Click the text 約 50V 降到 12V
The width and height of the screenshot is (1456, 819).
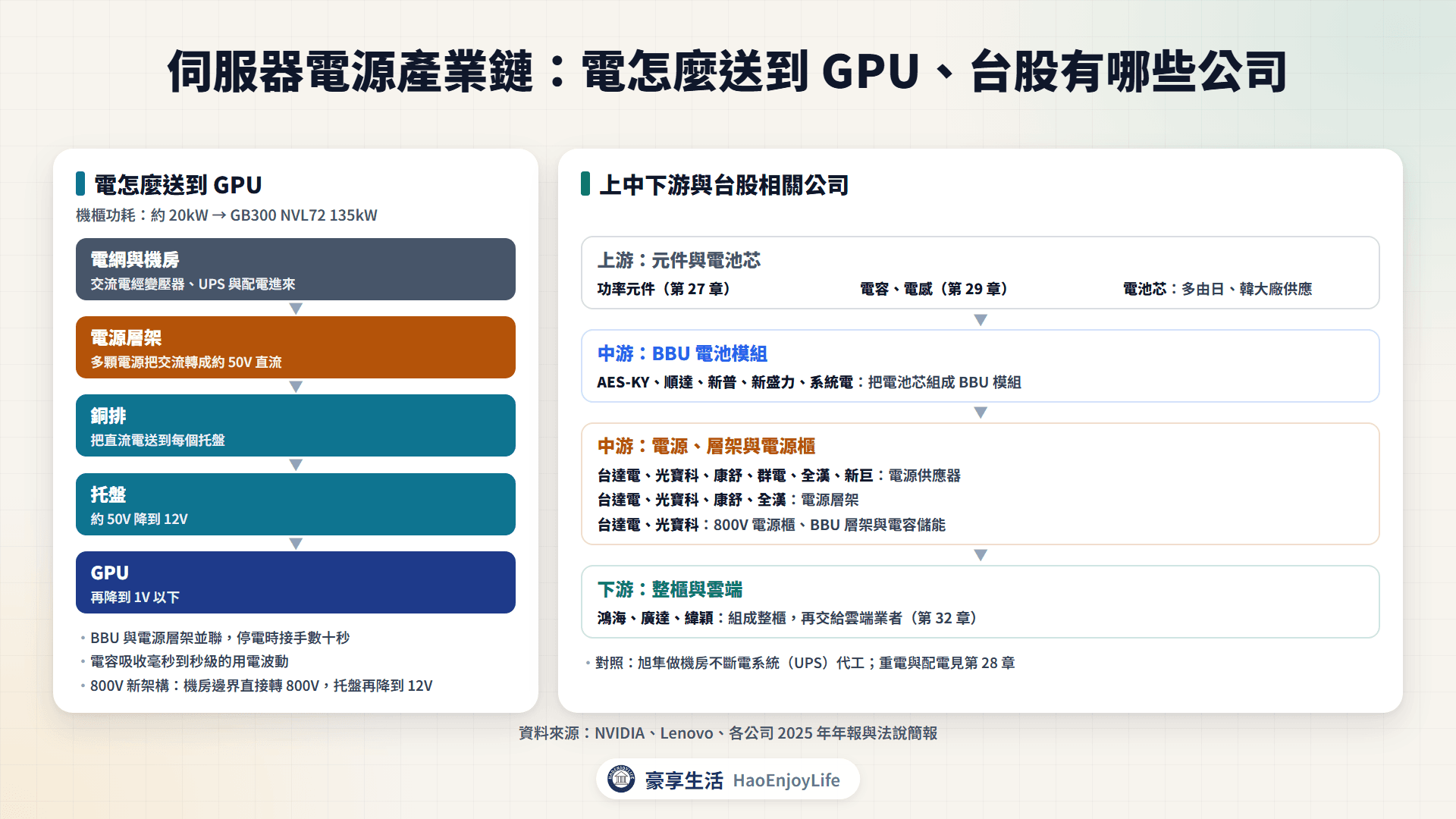[140, 519]
